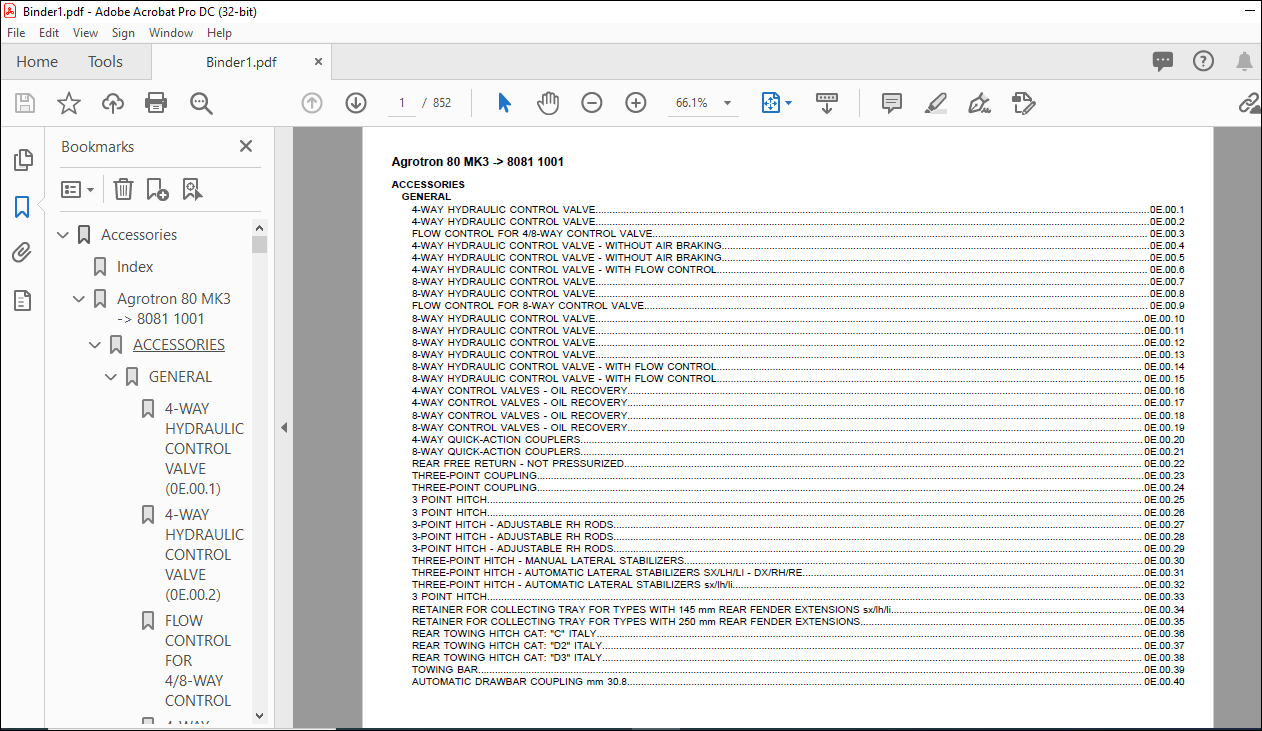This screenshot has width=1262, height=731.
Task: Select the Highlight text tool
Action: point(936,103)
